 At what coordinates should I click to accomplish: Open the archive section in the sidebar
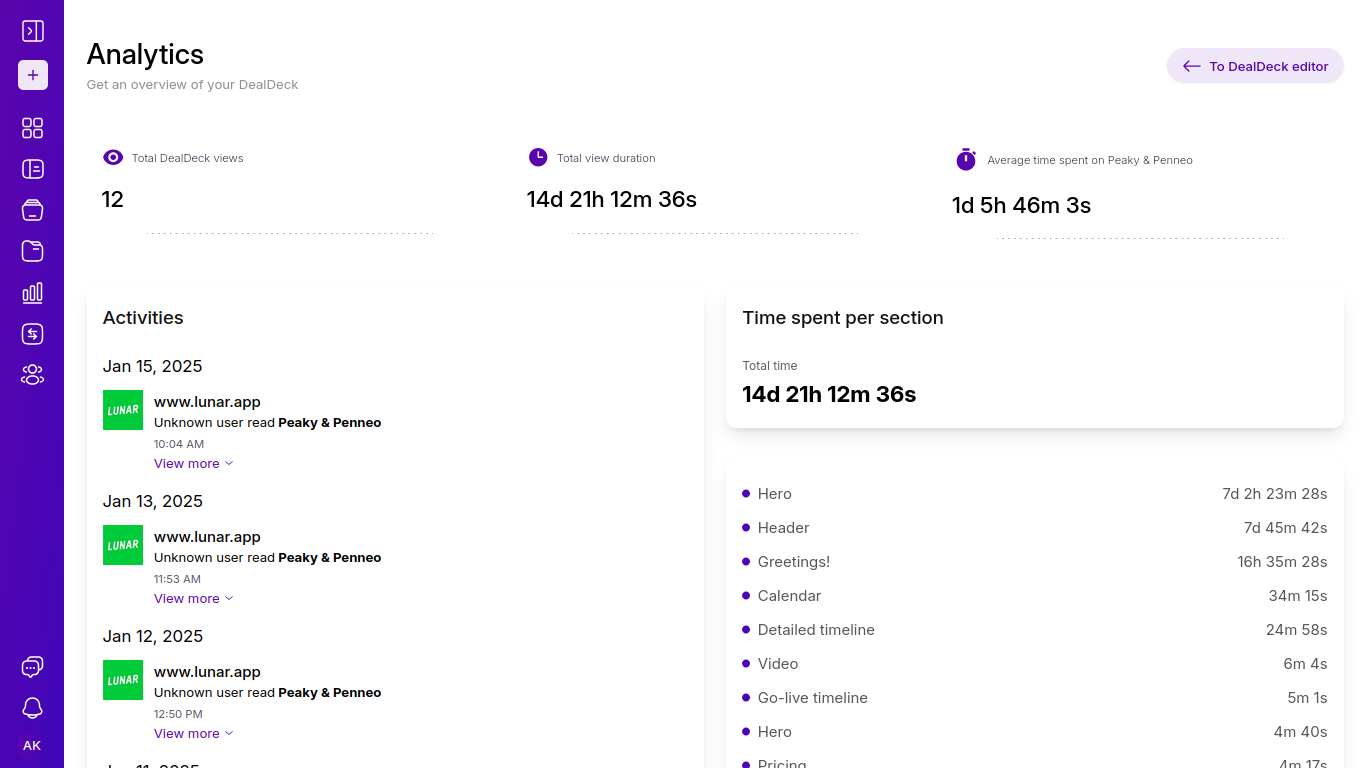pos(32,210)
